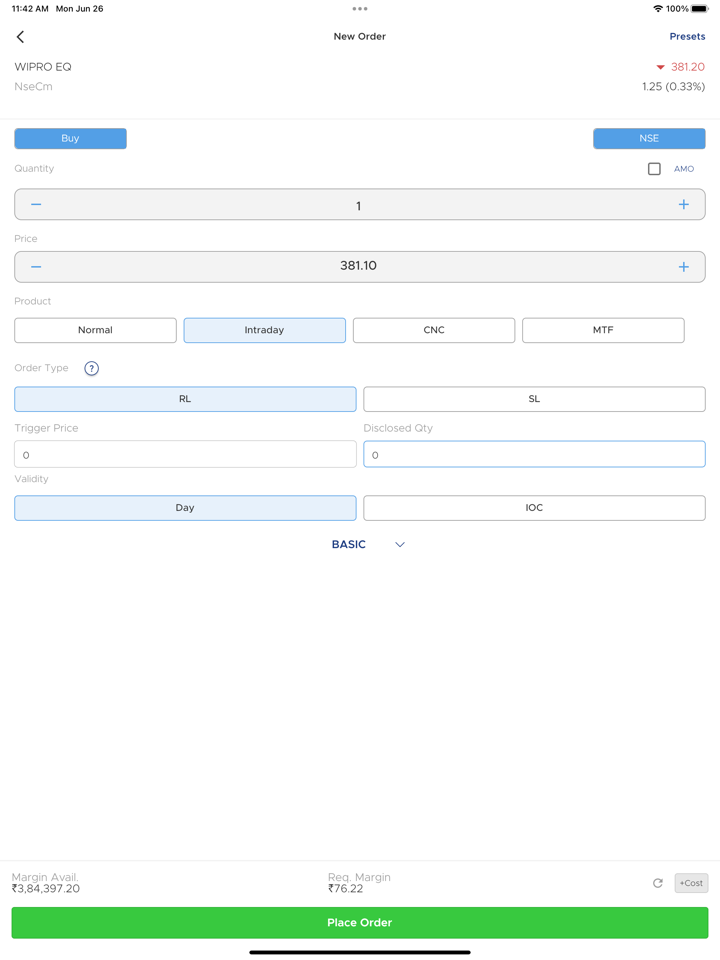This screenshot has width=720, height=960.
Task: Decrease quantity with the minus icon
Action: point(36,205)
